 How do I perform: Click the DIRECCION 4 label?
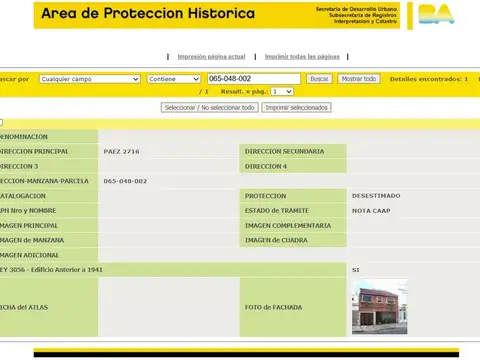(266, 166)
